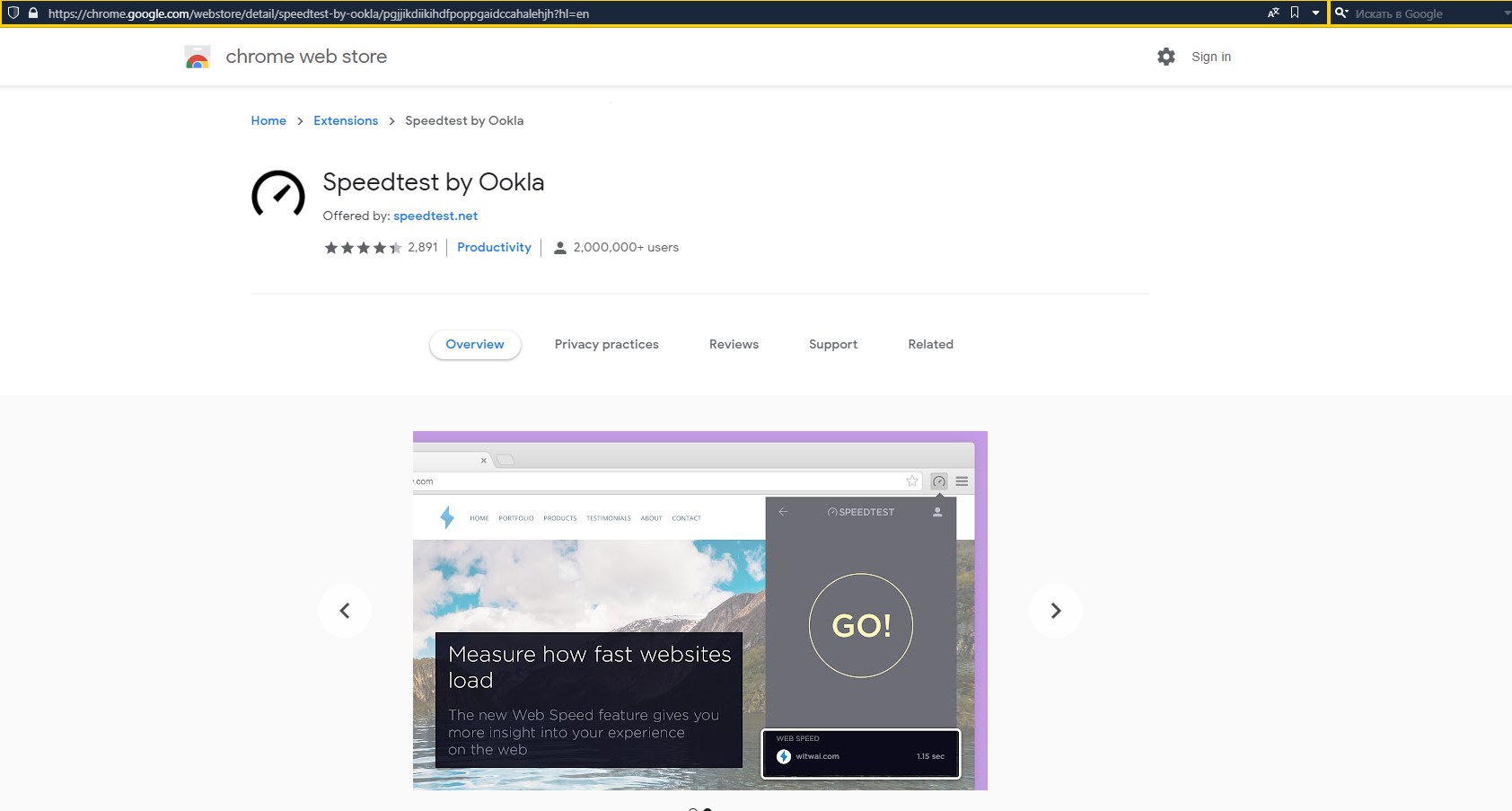Viewport: 1512px width, 811px height.
Task: Select the Overview tab
Action: (475, 344)
